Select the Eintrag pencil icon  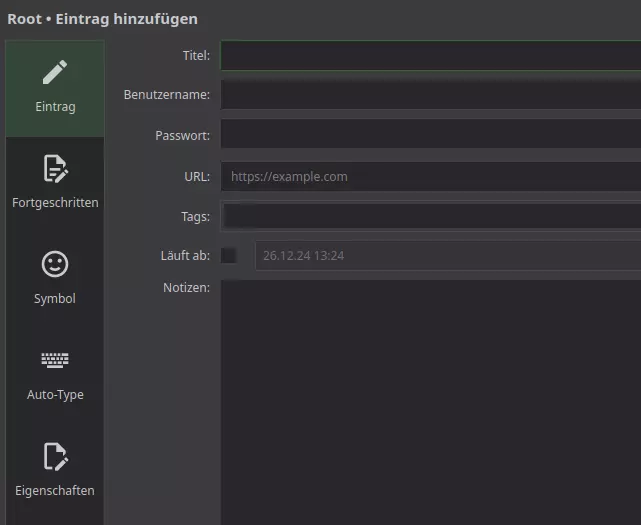[55, 72]
